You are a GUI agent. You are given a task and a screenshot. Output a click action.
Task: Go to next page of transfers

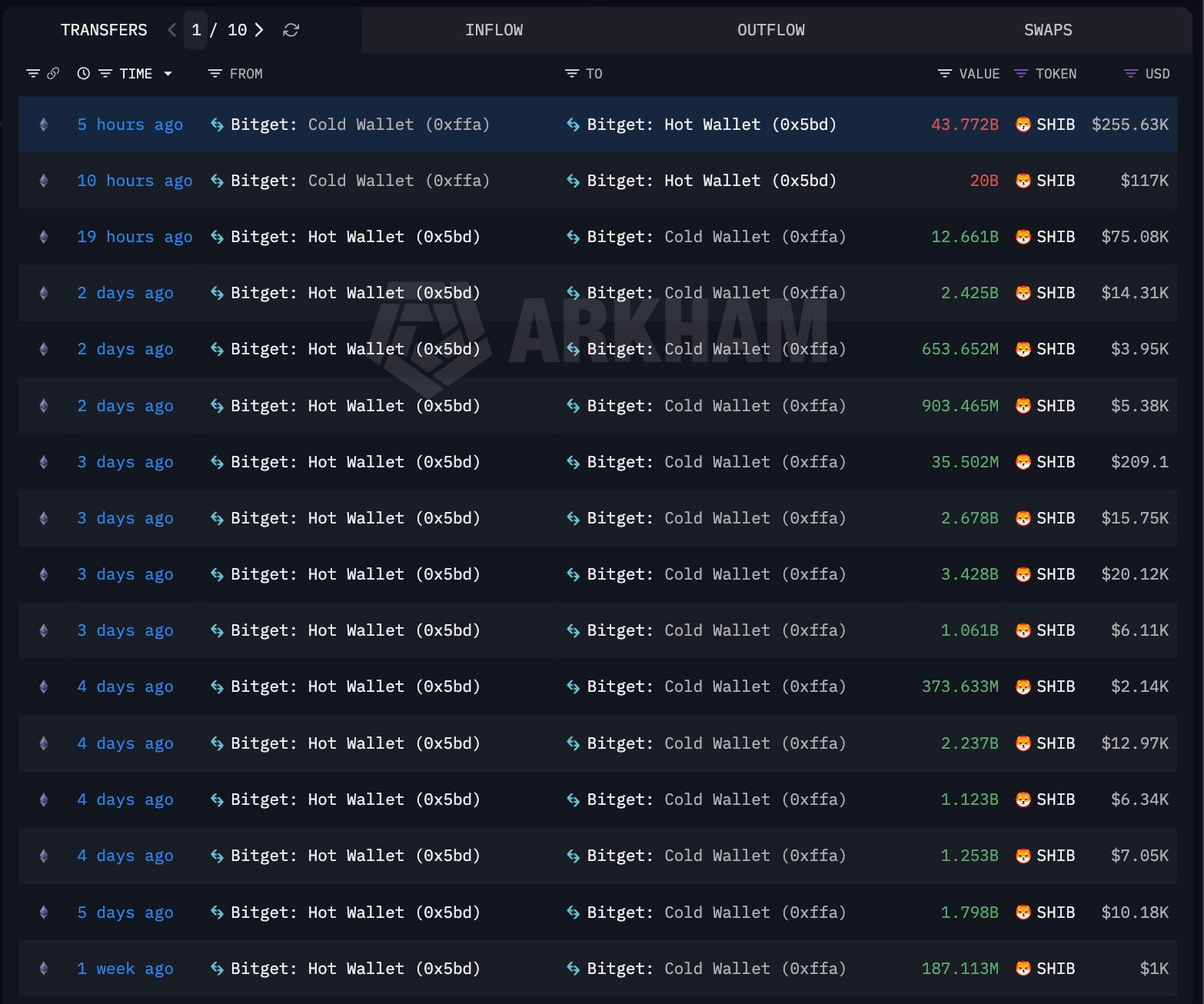pyautogui.click(x=259, y=30)
